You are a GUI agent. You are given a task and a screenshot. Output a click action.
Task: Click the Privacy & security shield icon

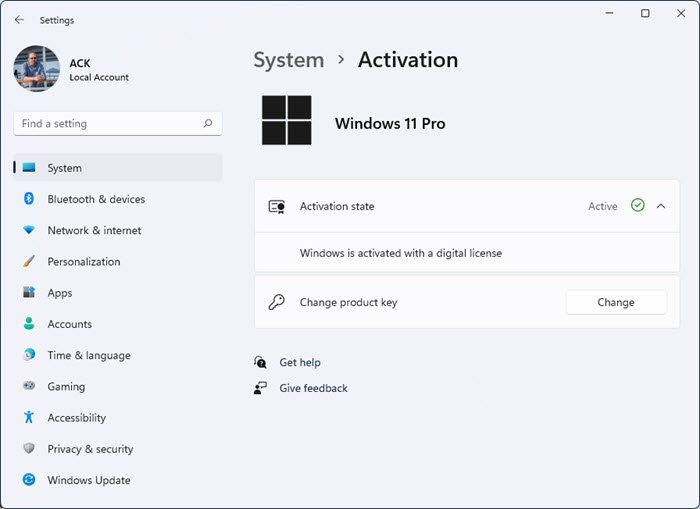29,449
